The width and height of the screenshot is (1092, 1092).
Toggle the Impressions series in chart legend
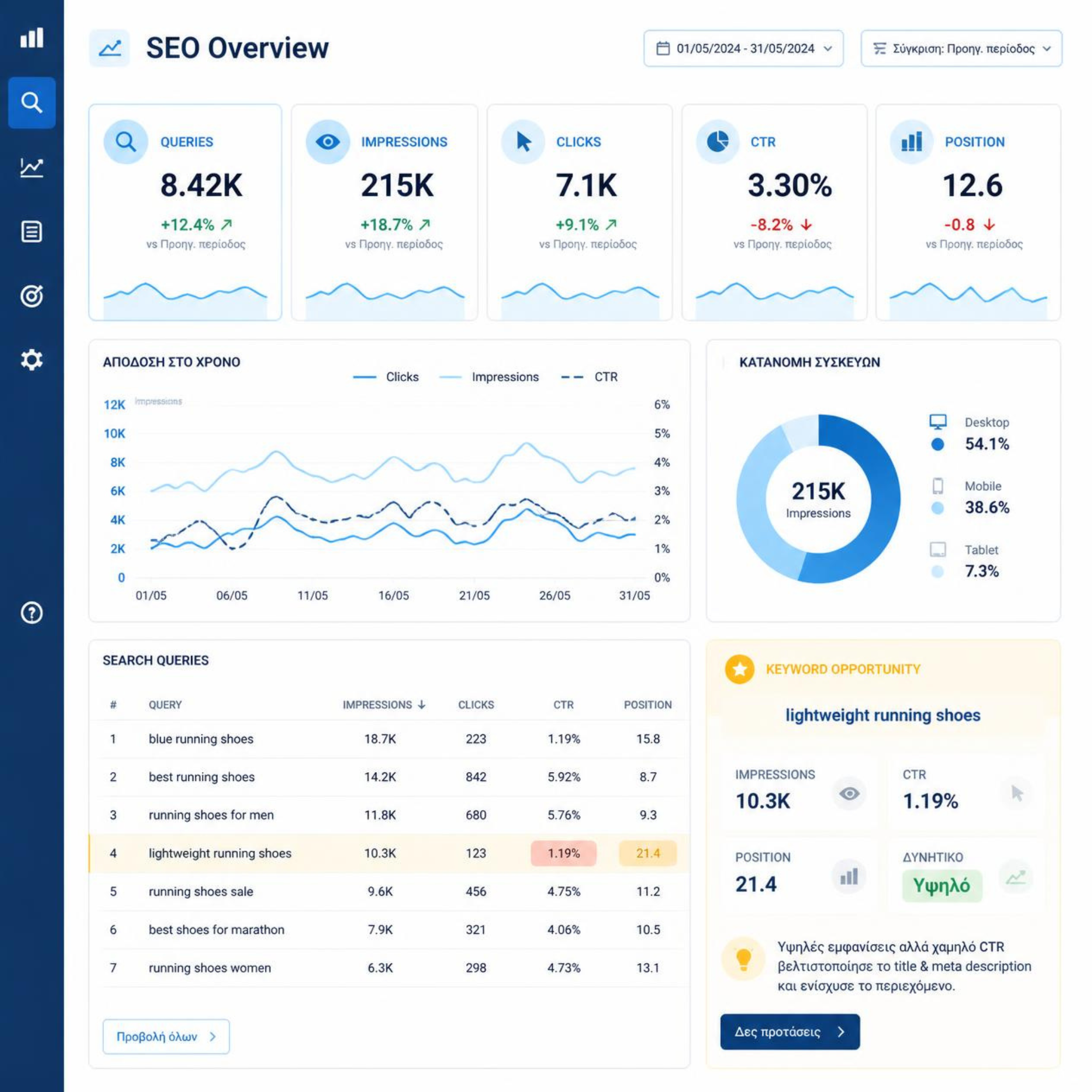pos(489,377)
